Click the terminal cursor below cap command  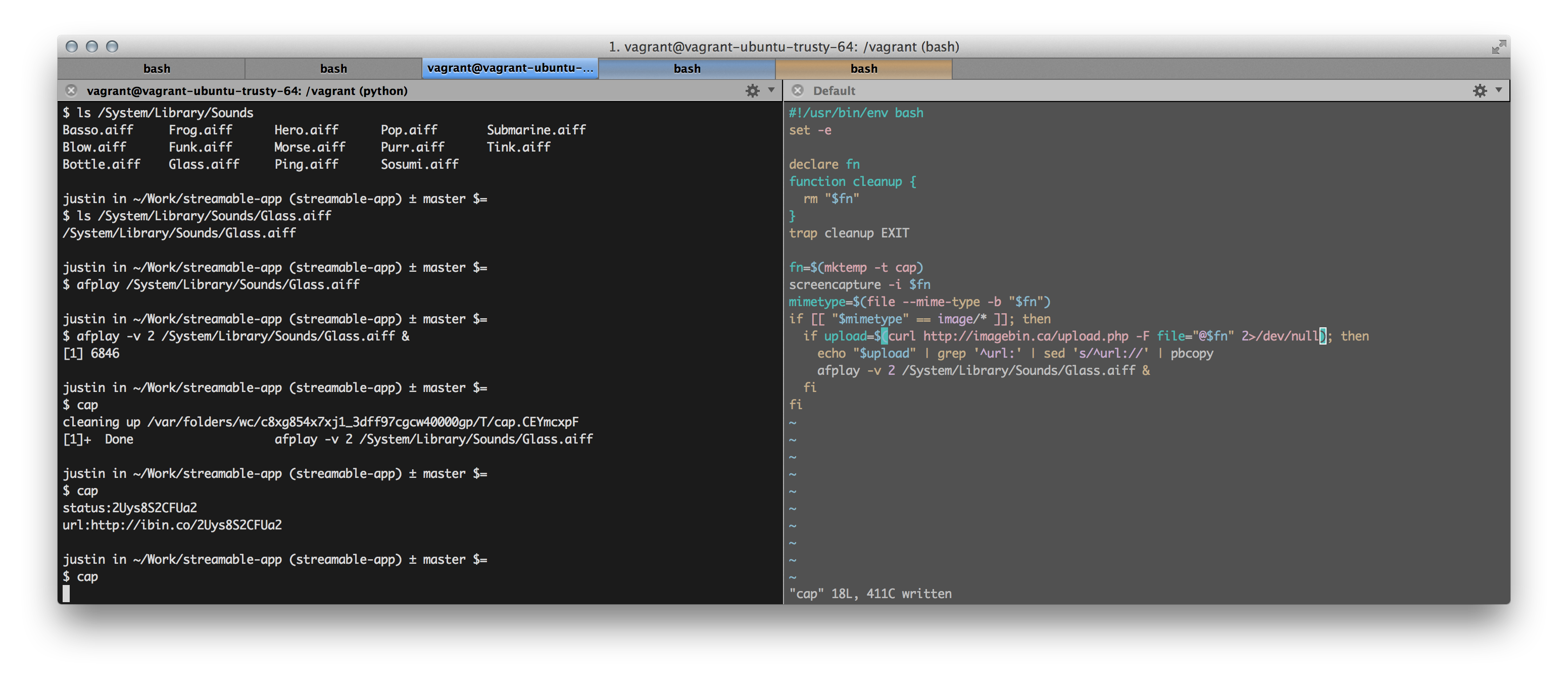pos(66,594)
